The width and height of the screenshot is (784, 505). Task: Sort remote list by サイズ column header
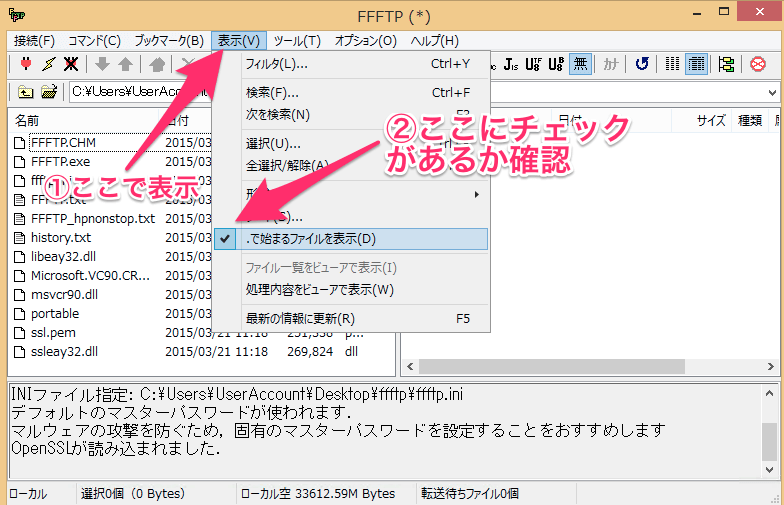(702, 120)
